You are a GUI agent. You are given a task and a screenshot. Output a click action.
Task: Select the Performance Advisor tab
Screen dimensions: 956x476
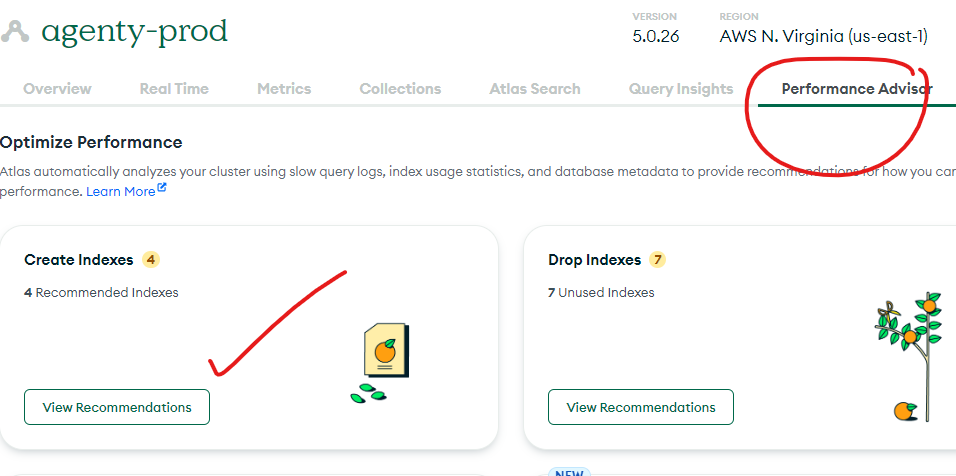856,89
